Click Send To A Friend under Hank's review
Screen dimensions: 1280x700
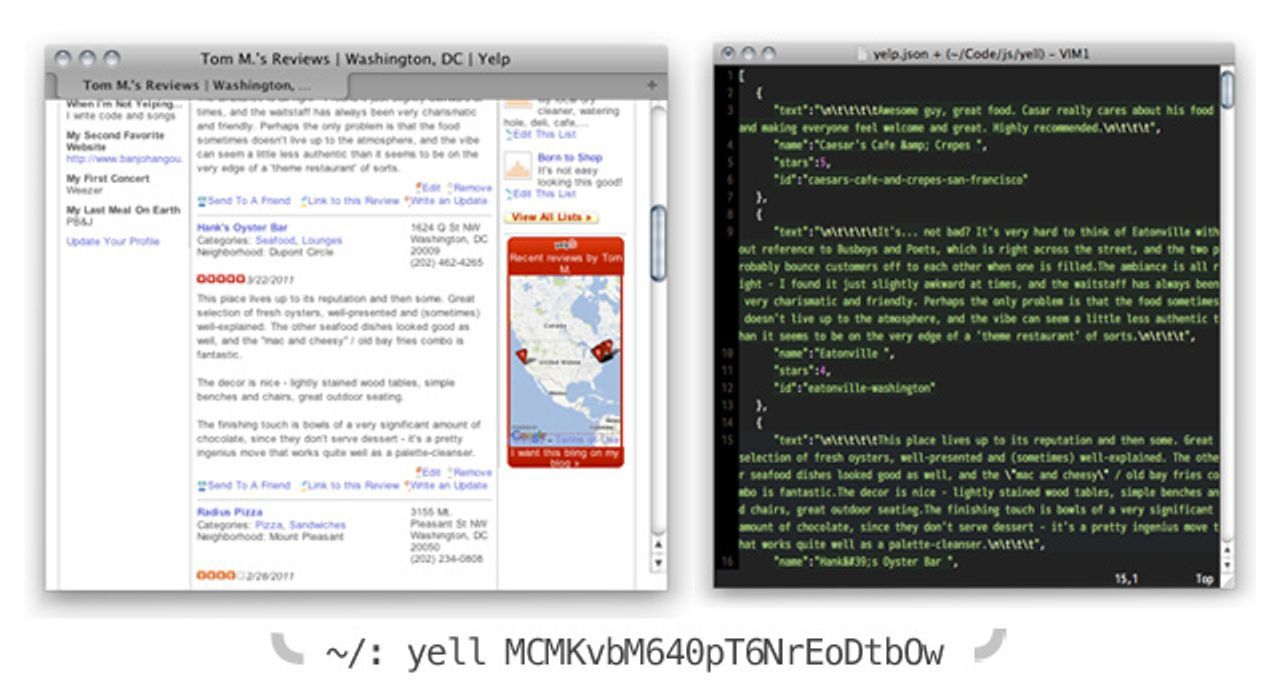(x=244, y=485)
